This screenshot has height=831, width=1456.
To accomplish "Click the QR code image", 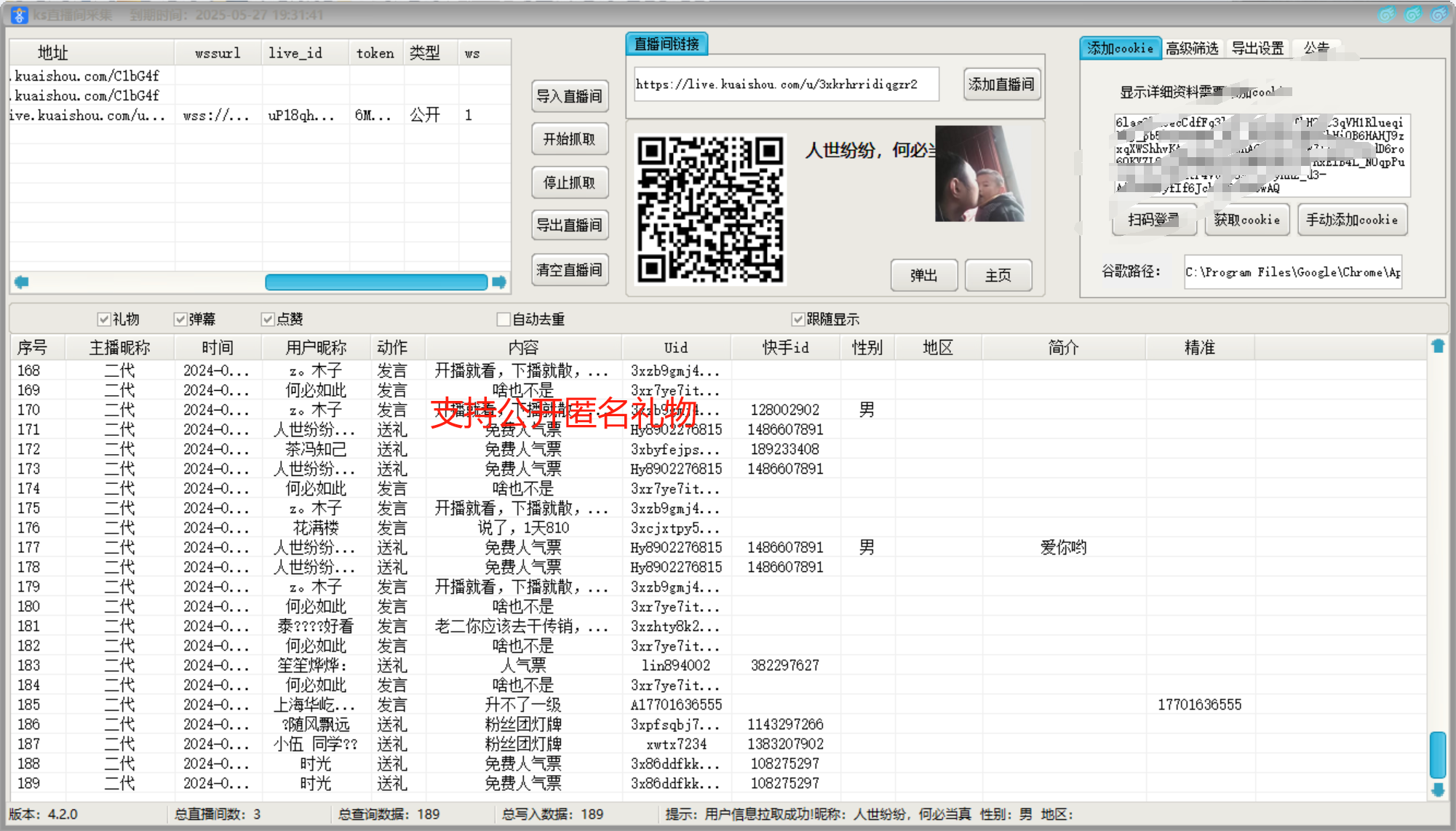I will coord(710,210).
